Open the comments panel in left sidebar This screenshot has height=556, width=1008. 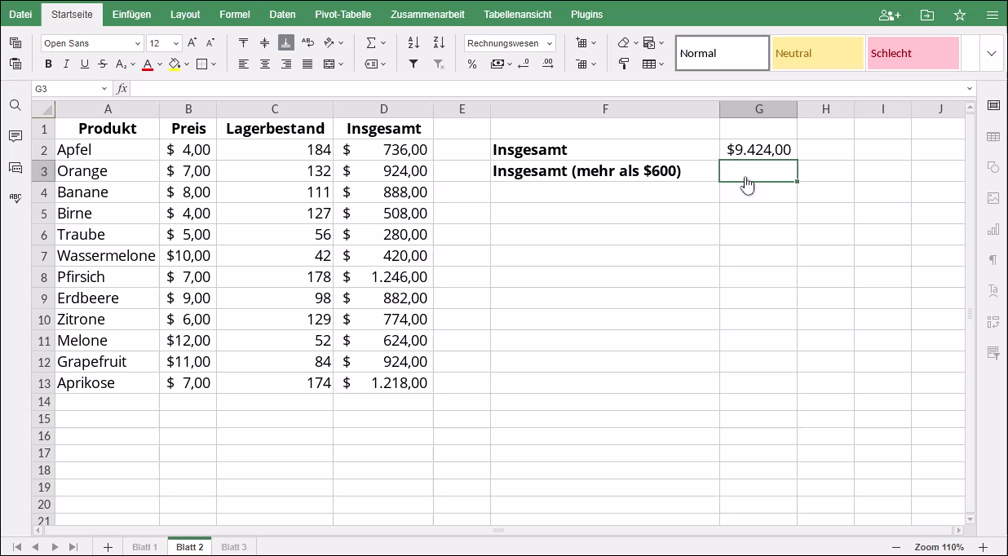15,136
